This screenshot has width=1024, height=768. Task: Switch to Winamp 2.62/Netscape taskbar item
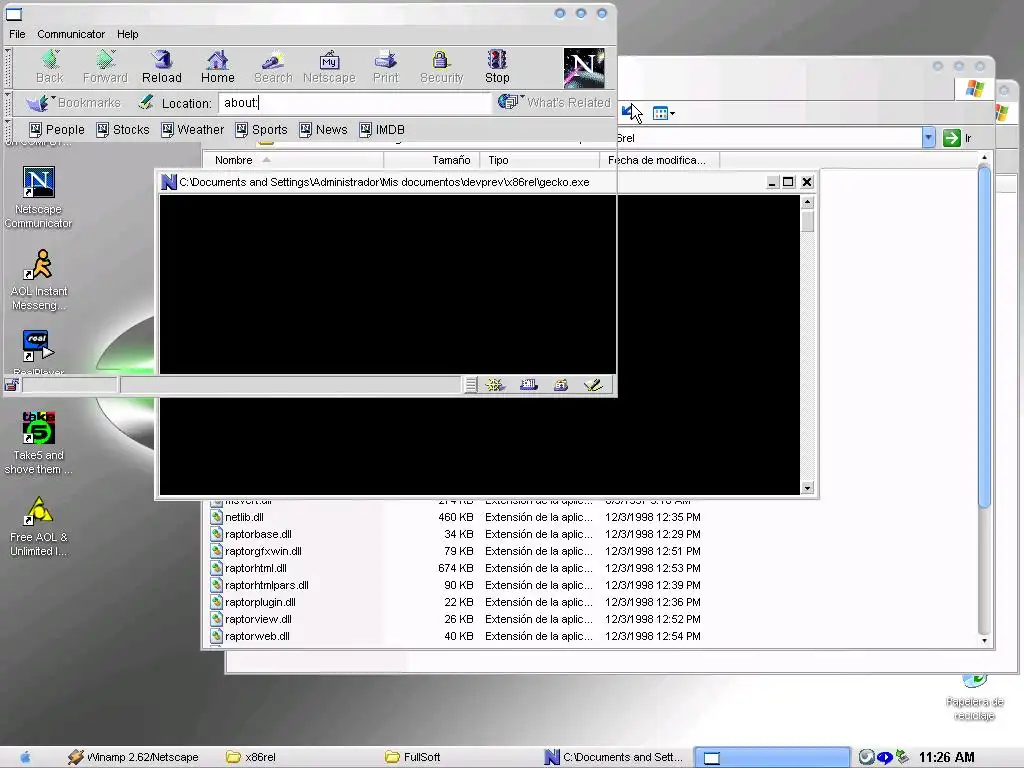(134, 757)
